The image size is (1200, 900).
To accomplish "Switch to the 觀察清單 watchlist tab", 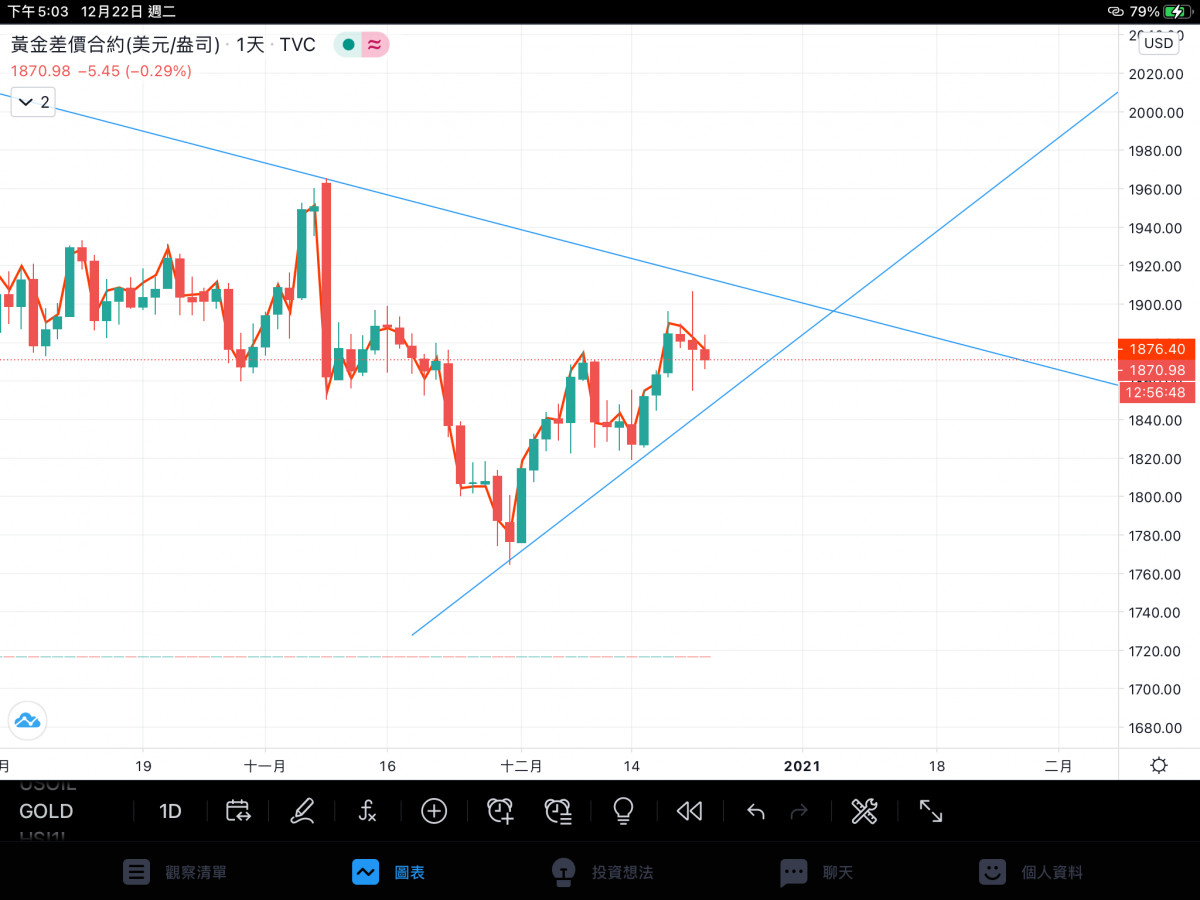I will click(x=175, y=872).
